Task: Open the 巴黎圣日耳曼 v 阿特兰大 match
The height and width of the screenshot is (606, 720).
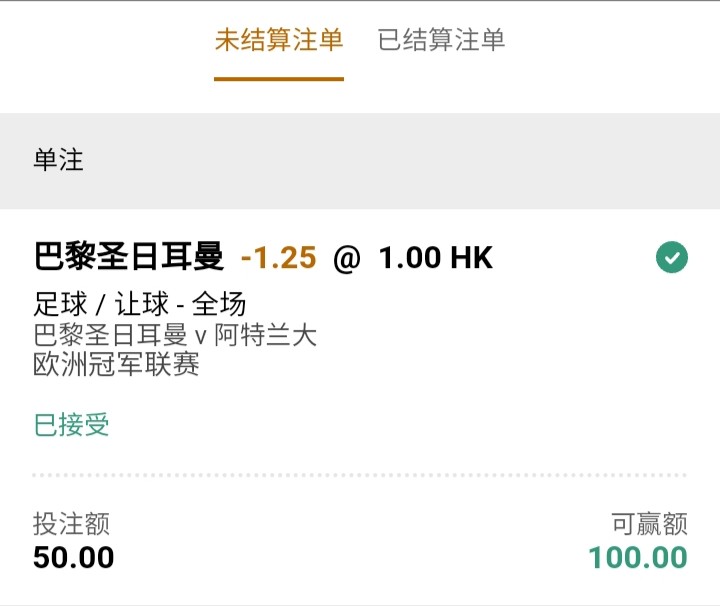Action: (175, 334)
